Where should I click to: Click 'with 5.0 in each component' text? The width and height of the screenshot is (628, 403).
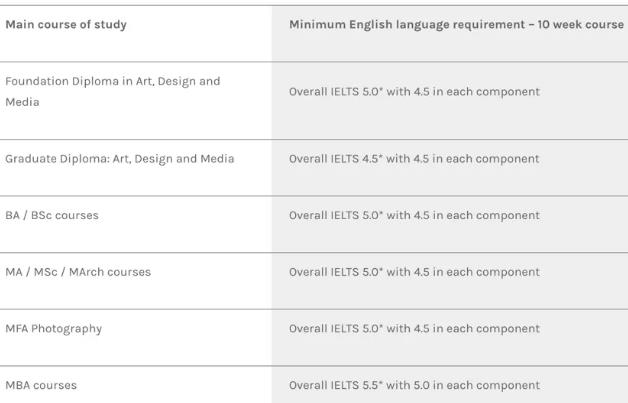(463, 385)
